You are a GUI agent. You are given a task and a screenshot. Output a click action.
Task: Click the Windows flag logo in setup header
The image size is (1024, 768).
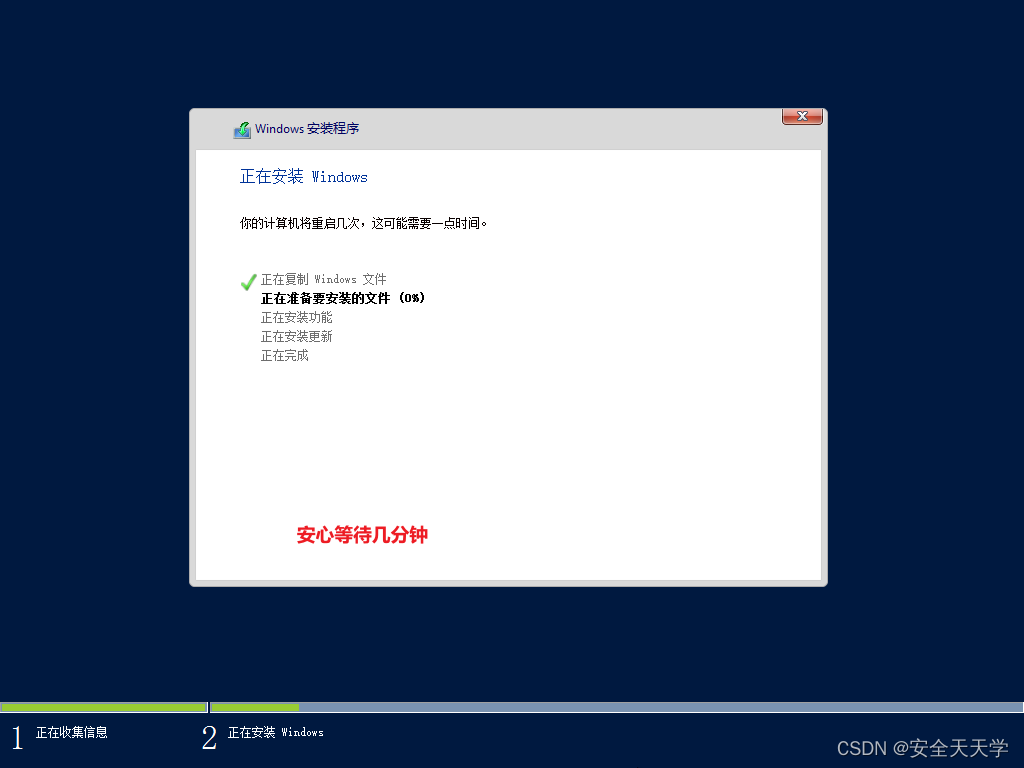coord(242,129)
